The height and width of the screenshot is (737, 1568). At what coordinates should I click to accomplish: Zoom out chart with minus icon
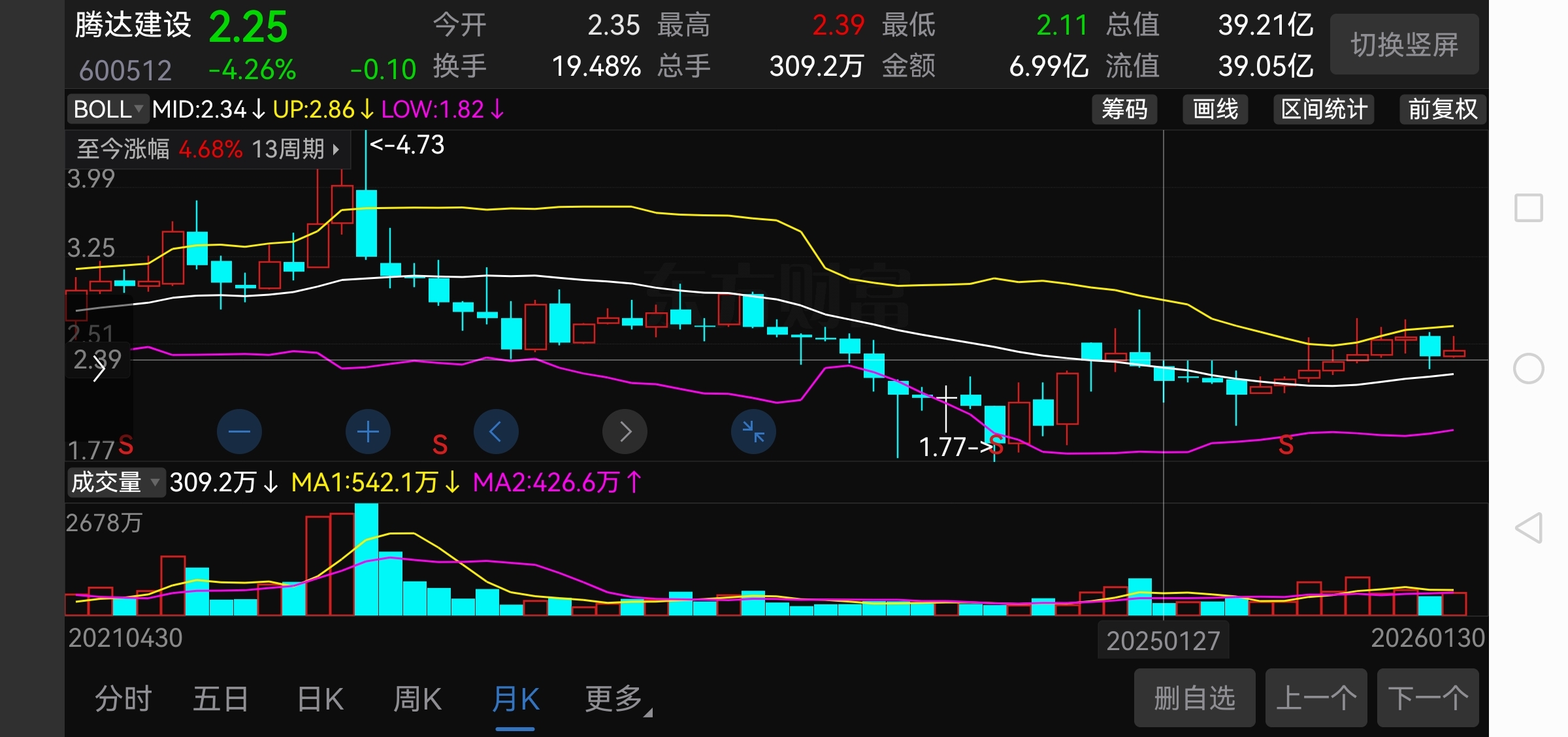[x=239, y=432]
